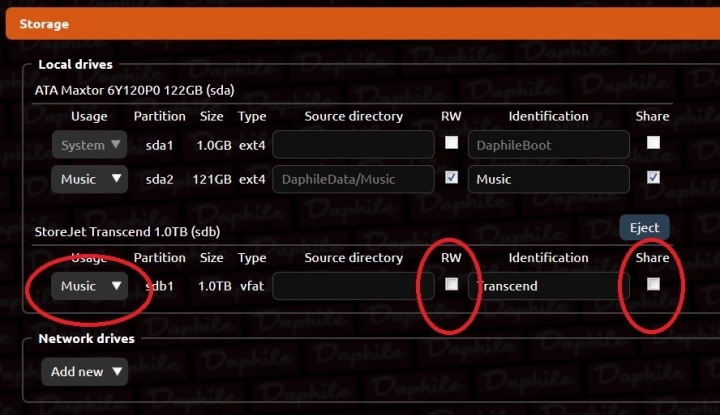Click the ext4 type value in sda1 row
This screenshot has width=720, height=415.
[x=252, y=146]
